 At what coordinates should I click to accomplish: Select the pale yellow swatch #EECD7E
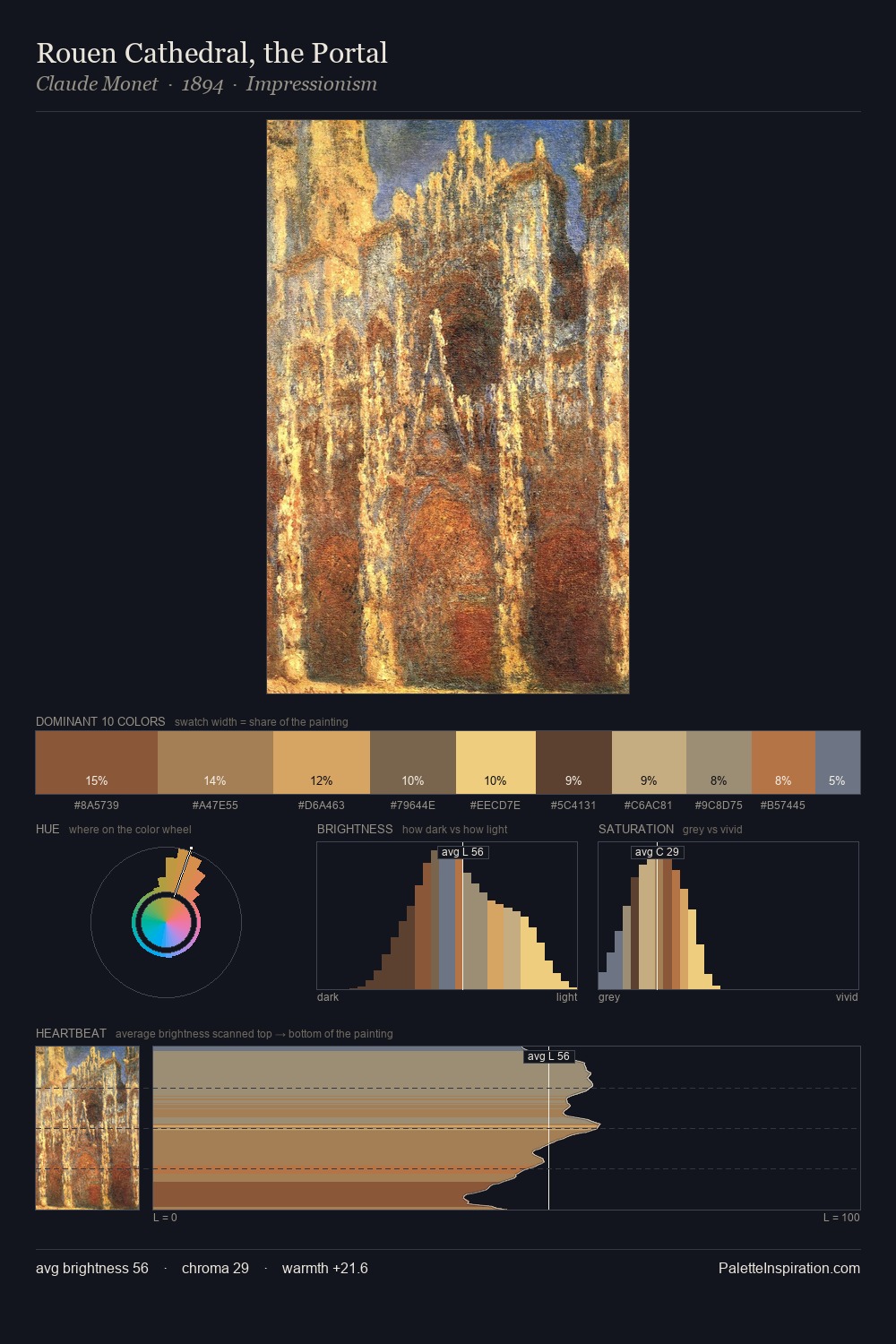click(x=495, y=762)
